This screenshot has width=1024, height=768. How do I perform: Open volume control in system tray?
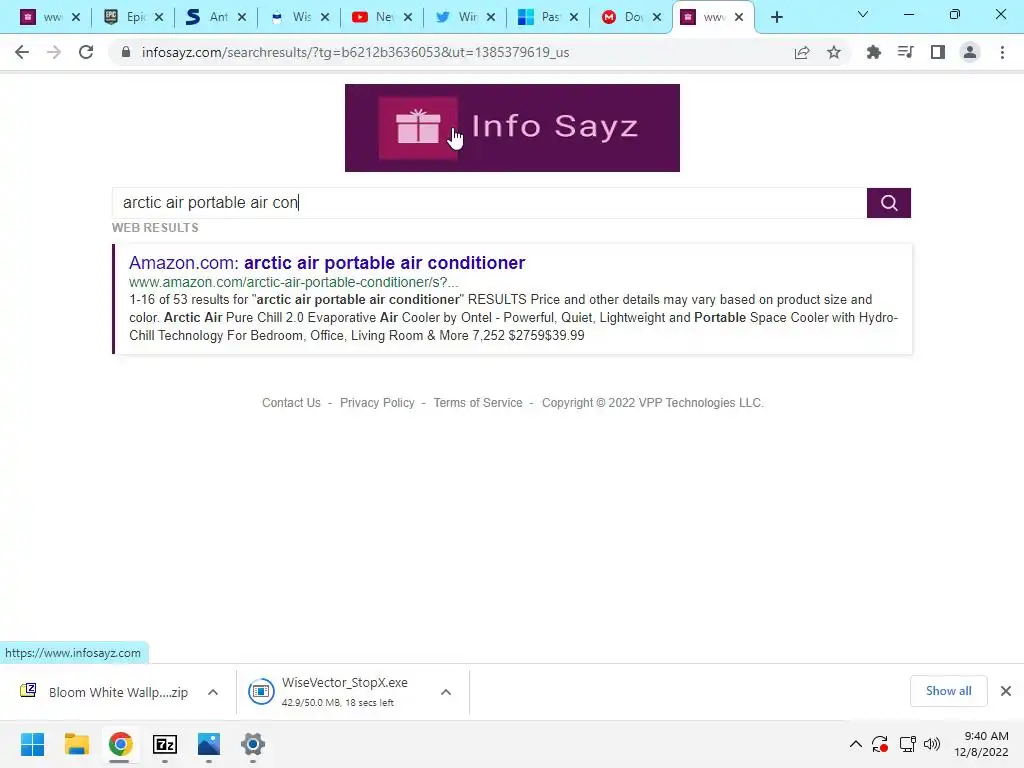(x=932, y=744)
